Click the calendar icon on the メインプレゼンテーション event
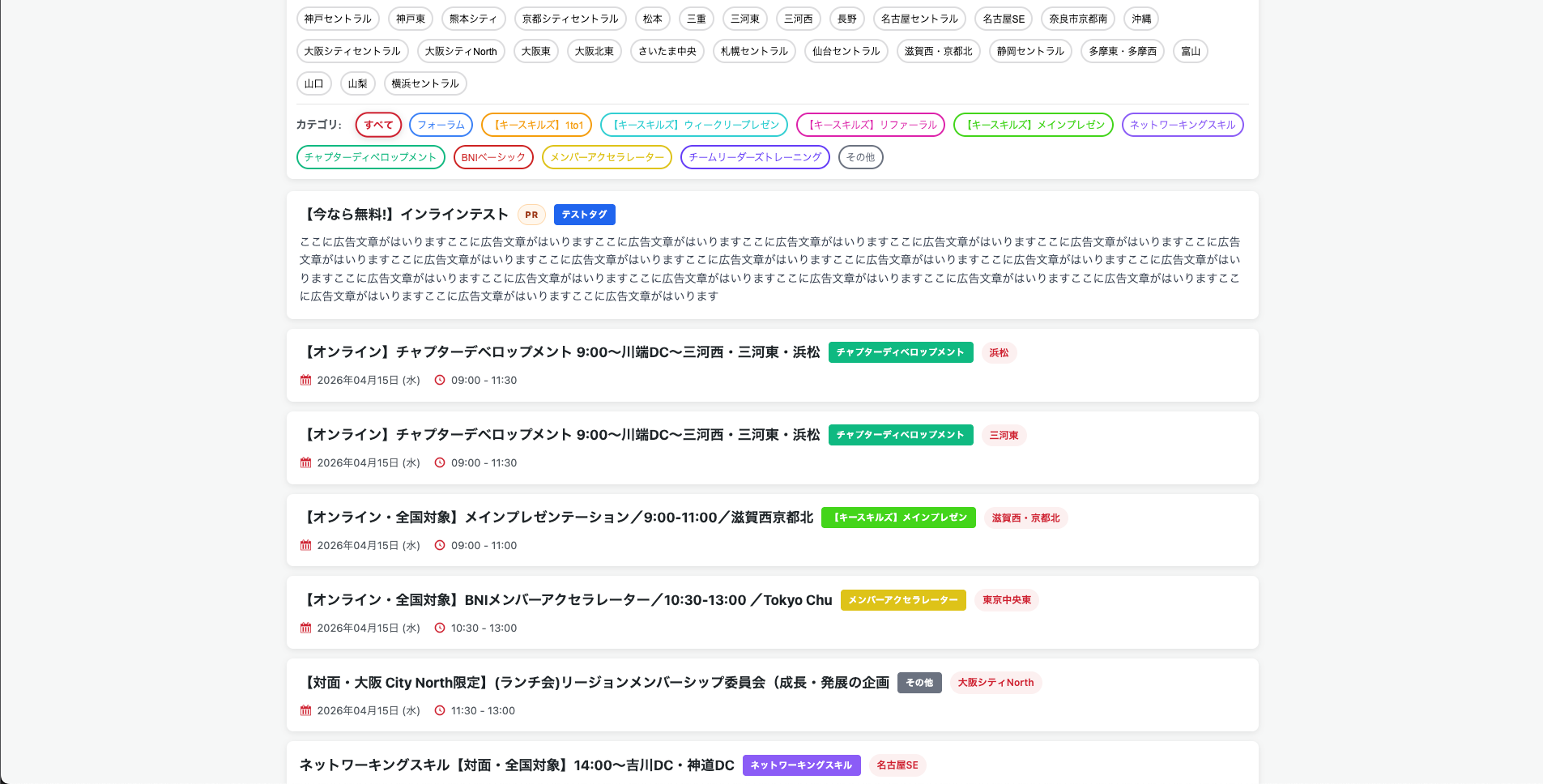This screenshot has width=1543, height=784. click(x=305, y=545)
